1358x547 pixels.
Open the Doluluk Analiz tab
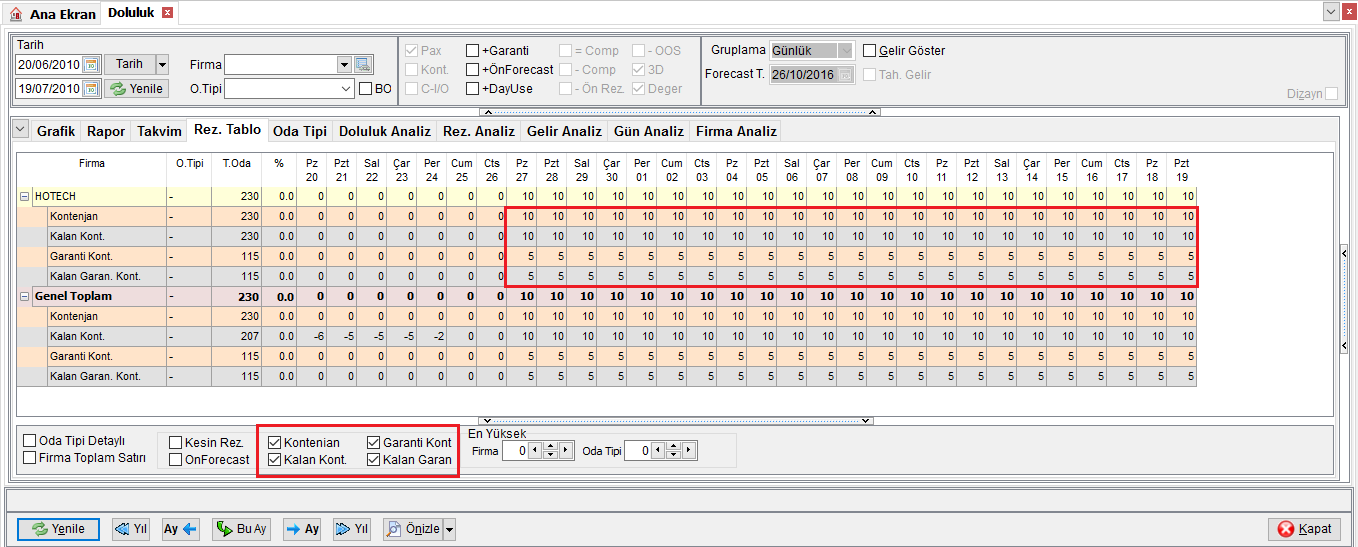tap(385, 131)
